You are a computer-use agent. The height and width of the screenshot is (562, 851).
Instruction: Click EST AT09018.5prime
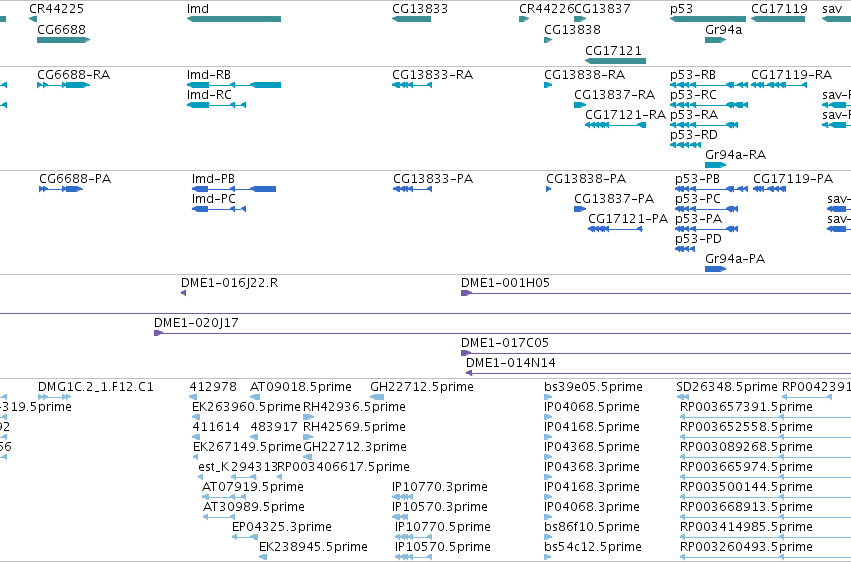[x=255, y=397]
